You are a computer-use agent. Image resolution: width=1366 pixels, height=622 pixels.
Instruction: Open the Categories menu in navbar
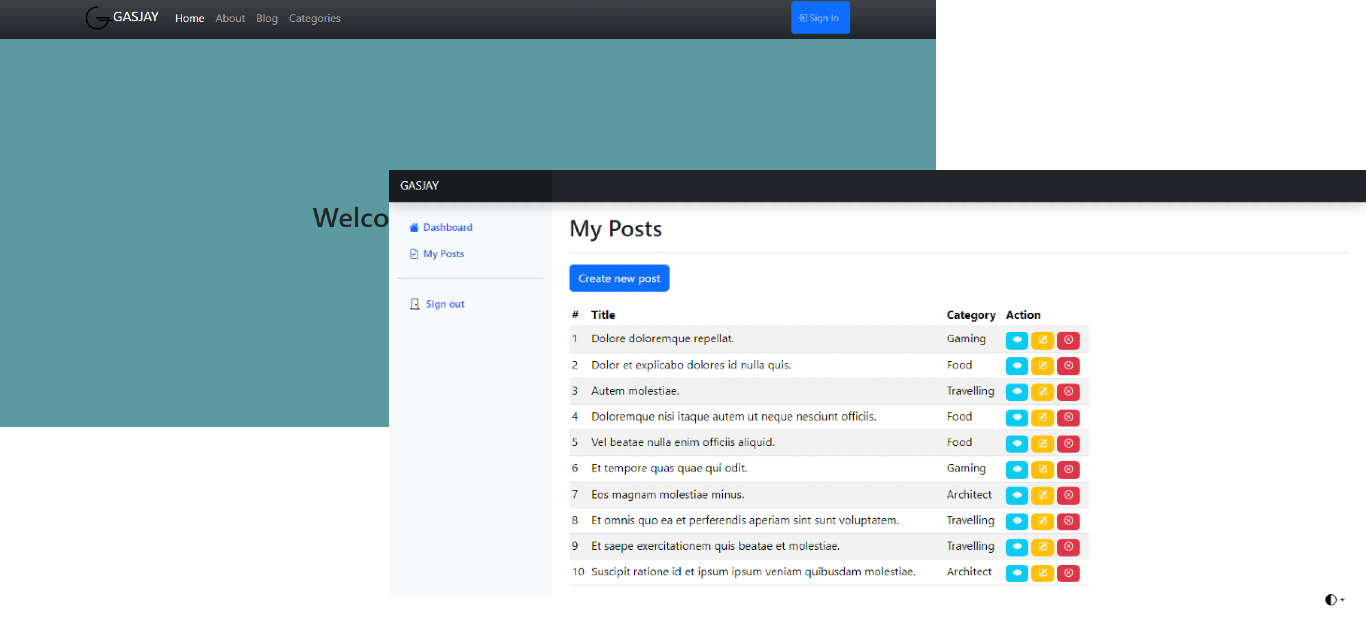(314, 18)
